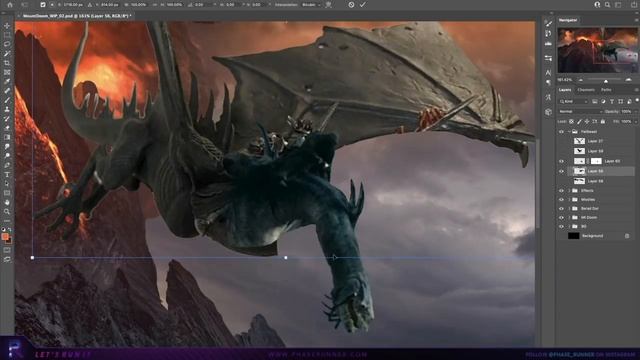Viewport: 640px width, 360px height.
Task: Expand the Effects group
Action: click(569, 191)
